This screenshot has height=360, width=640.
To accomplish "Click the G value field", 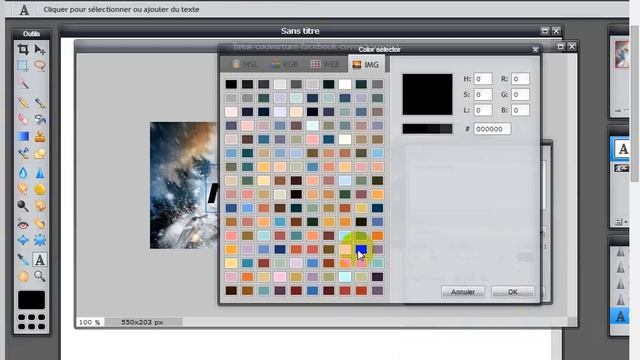I will point(520,95).
